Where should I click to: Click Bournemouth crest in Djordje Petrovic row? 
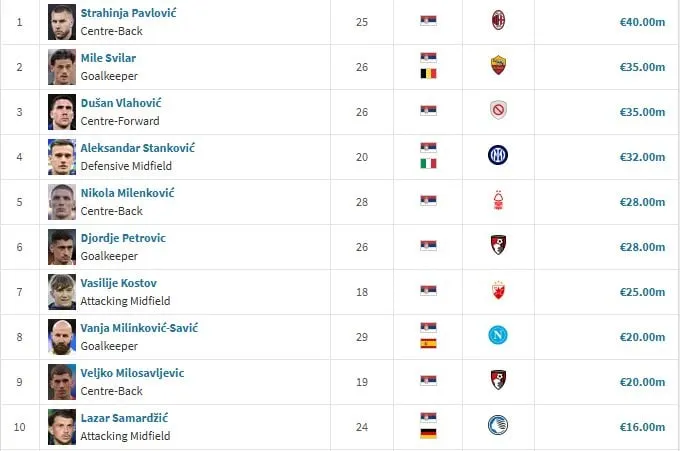click(x=498, y=245)
